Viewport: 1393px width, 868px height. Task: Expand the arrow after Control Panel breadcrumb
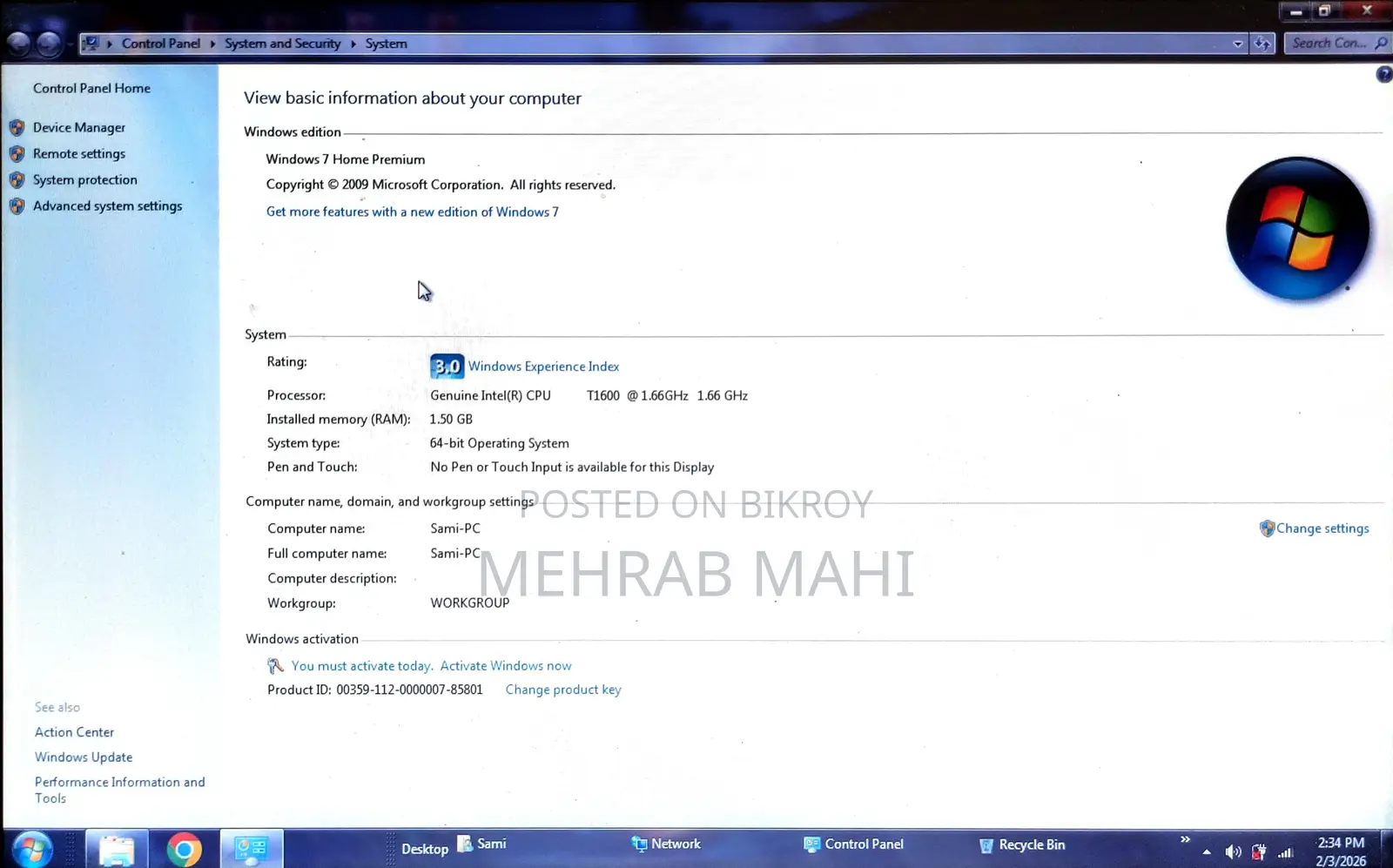click(x=212, y=44)
